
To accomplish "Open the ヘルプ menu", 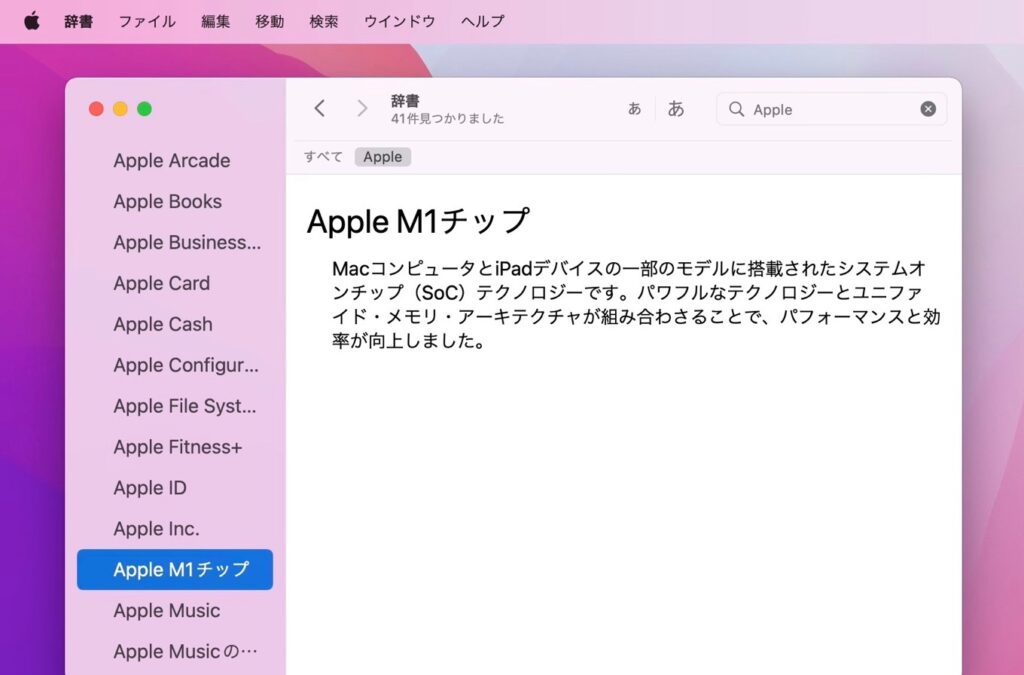I will pos(483,22).
